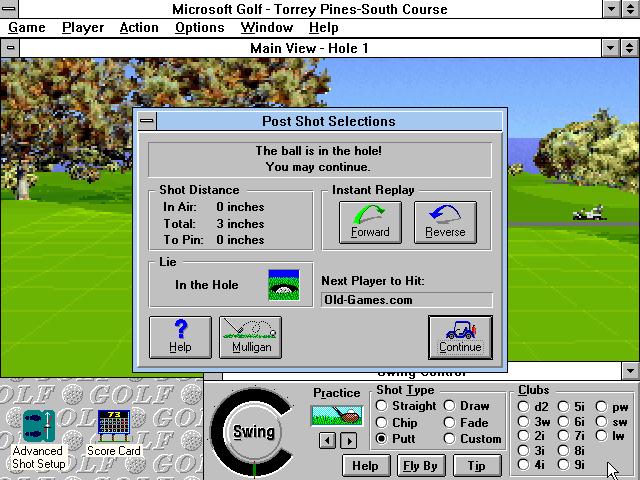
Task: Click the round Swing button
Action: point(253,432)
